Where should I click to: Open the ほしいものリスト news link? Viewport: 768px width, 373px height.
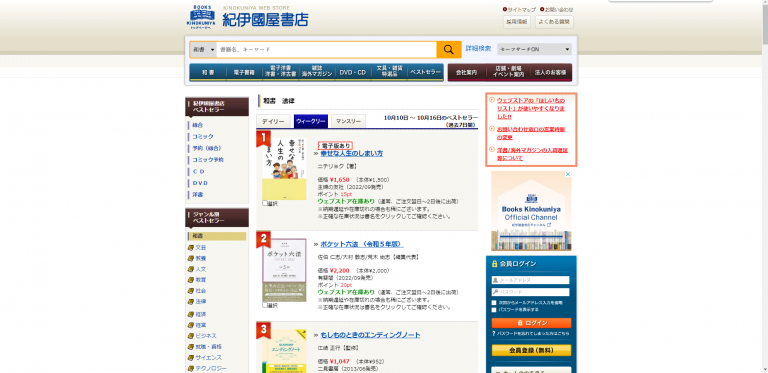click(531, 108)
